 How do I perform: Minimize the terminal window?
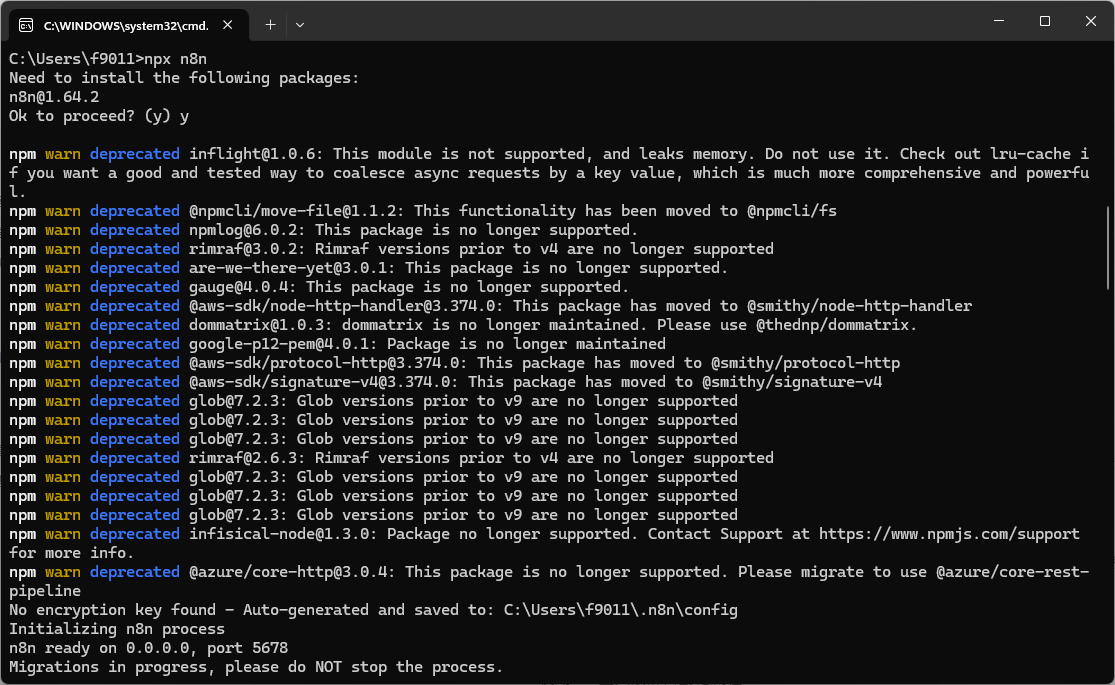pyautogui.click(x=996, y=21)
